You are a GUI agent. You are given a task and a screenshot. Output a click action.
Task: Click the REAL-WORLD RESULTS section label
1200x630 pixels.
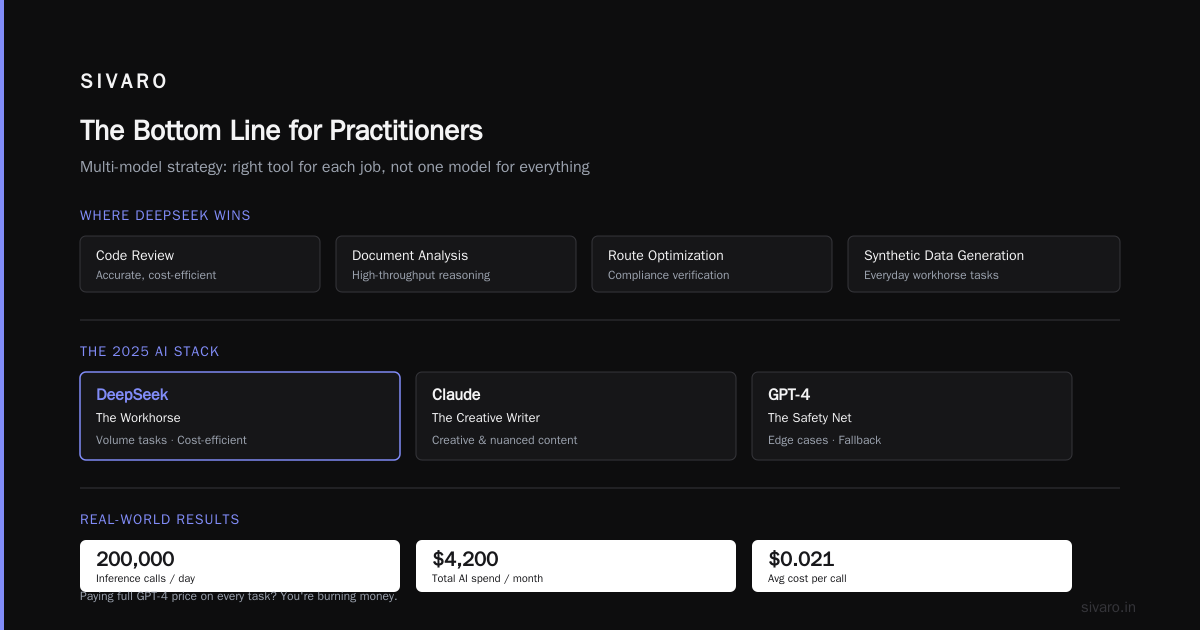coord(160,519)
